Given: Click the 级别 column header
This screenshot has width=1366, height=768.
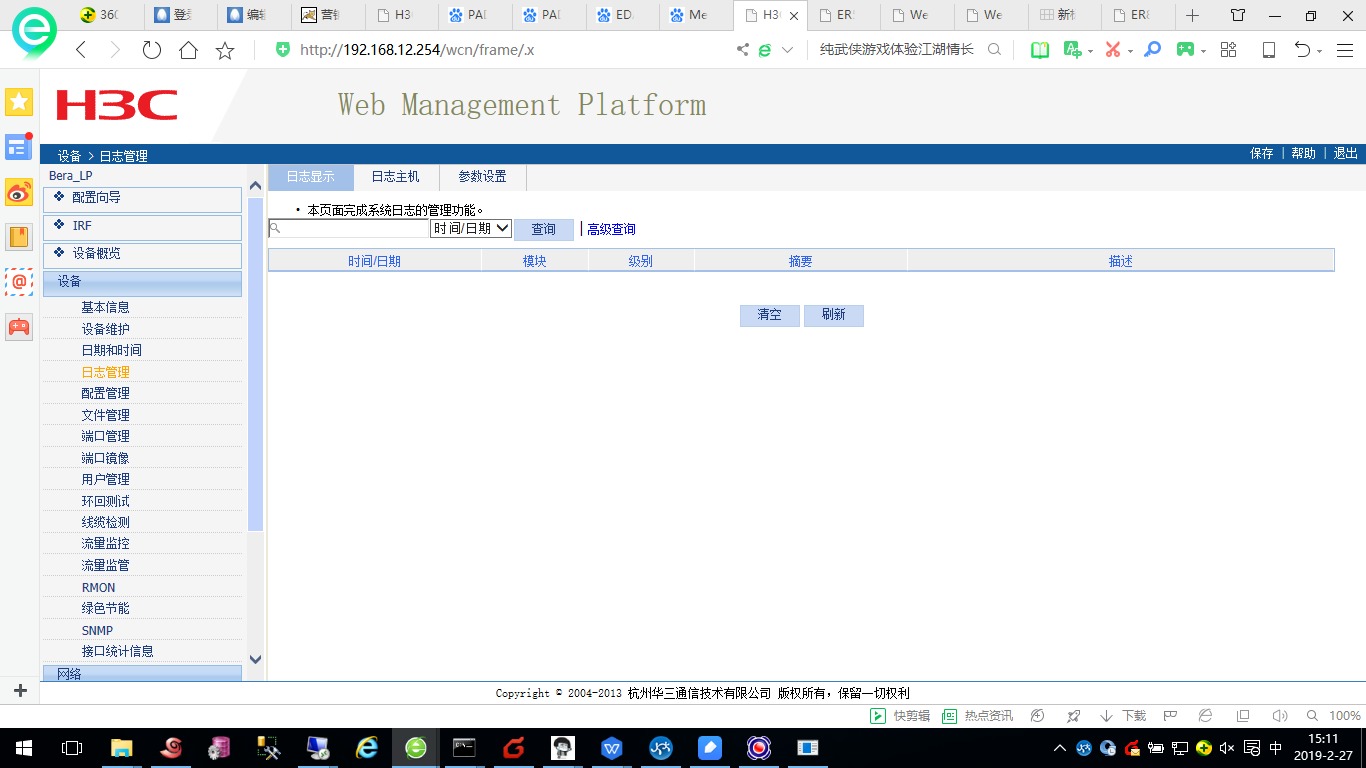Looking at the screenshot, I should 641,261.
